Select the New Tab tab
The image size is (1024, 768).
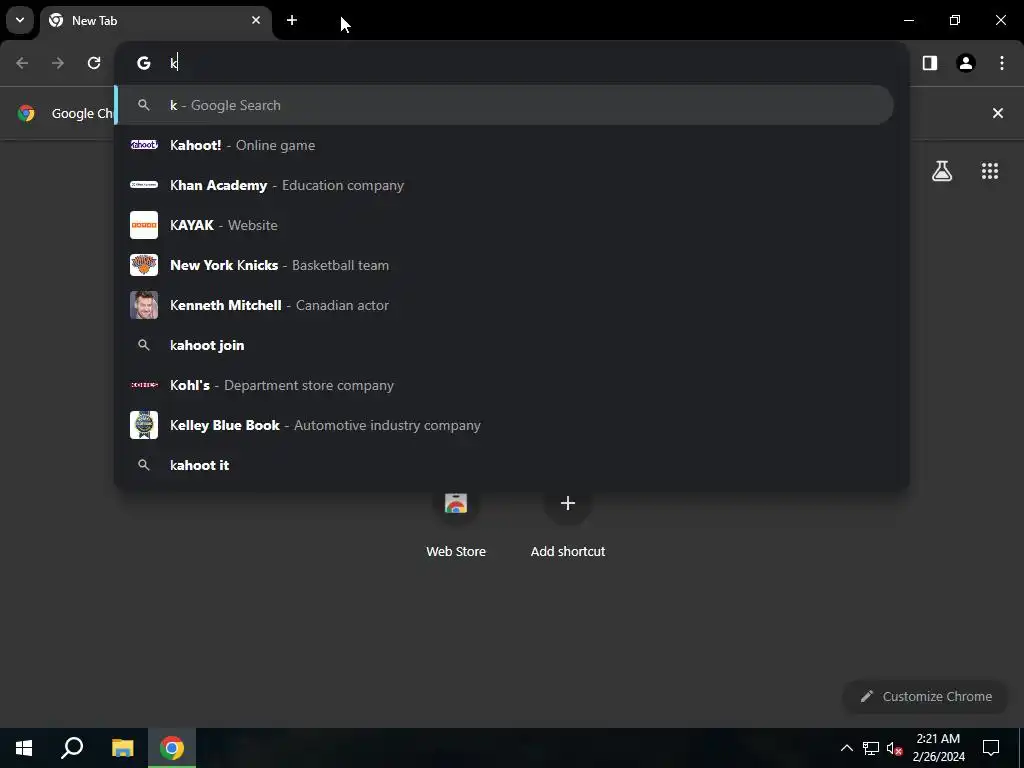pos(155,21)
